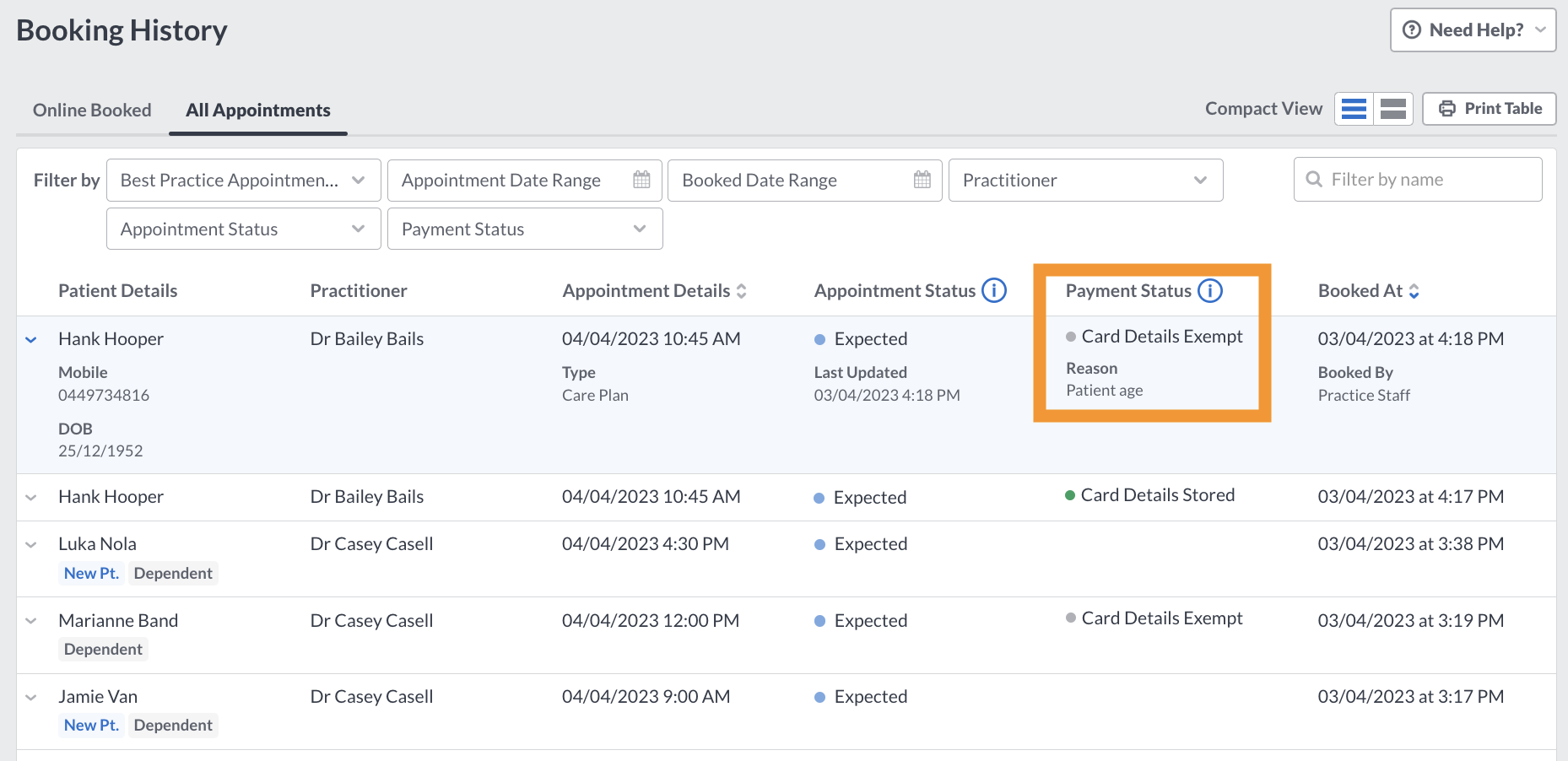Click the Dependent tag under Marianne Band
The width and height of the screenshot is (1568, 761).
103,650
